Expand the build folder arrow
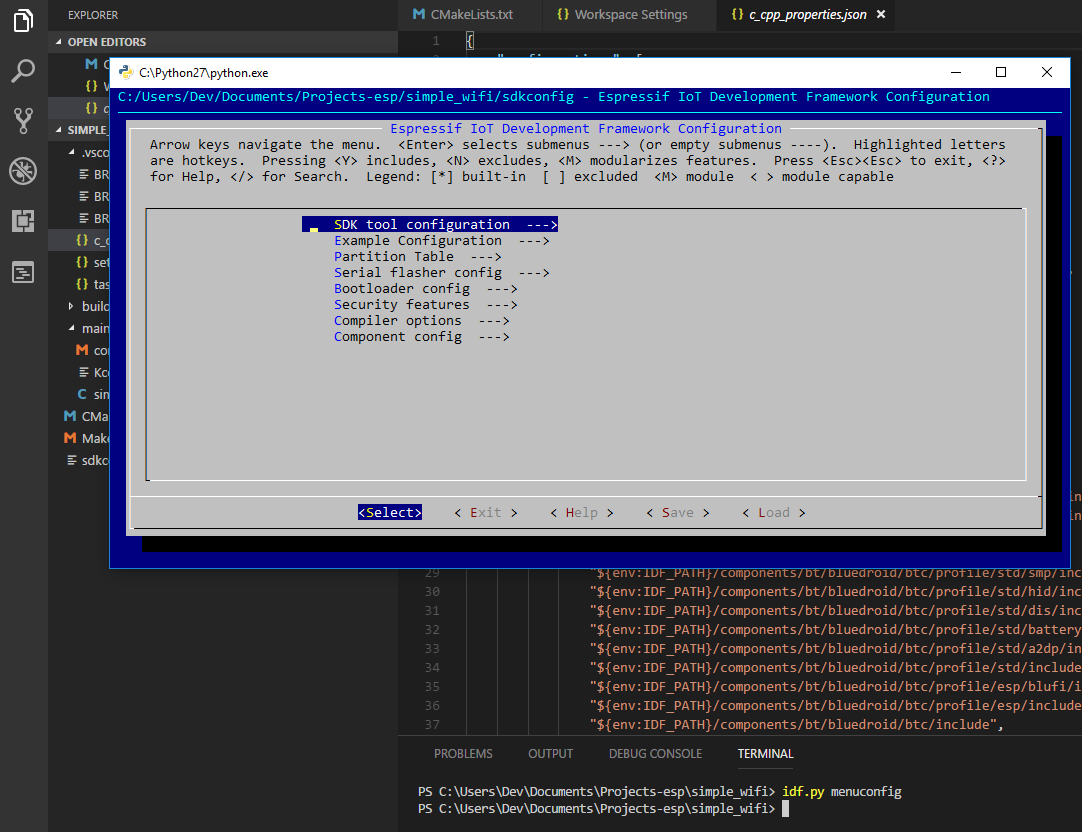This screenshot has height=832, width=1082. click(x=71, y=306)
